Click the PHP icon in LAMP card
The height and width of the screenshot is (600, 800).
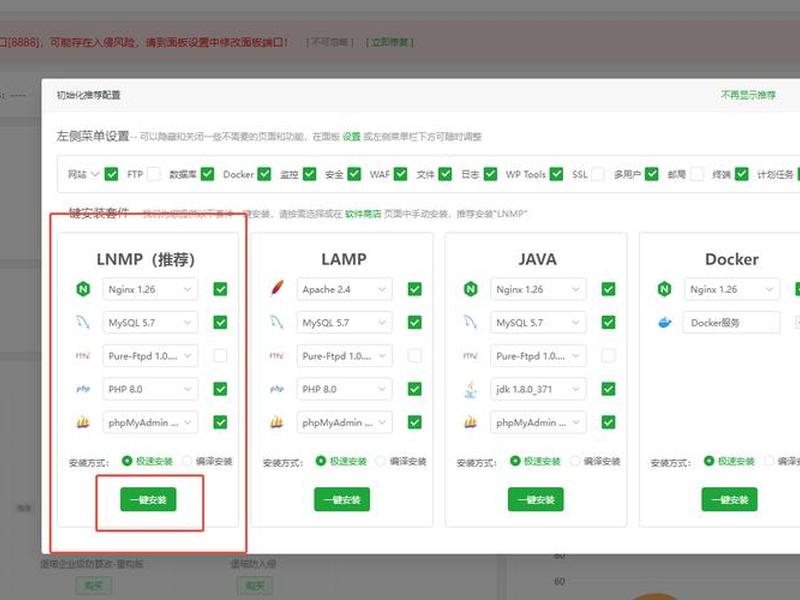click(x=277, y=389)
